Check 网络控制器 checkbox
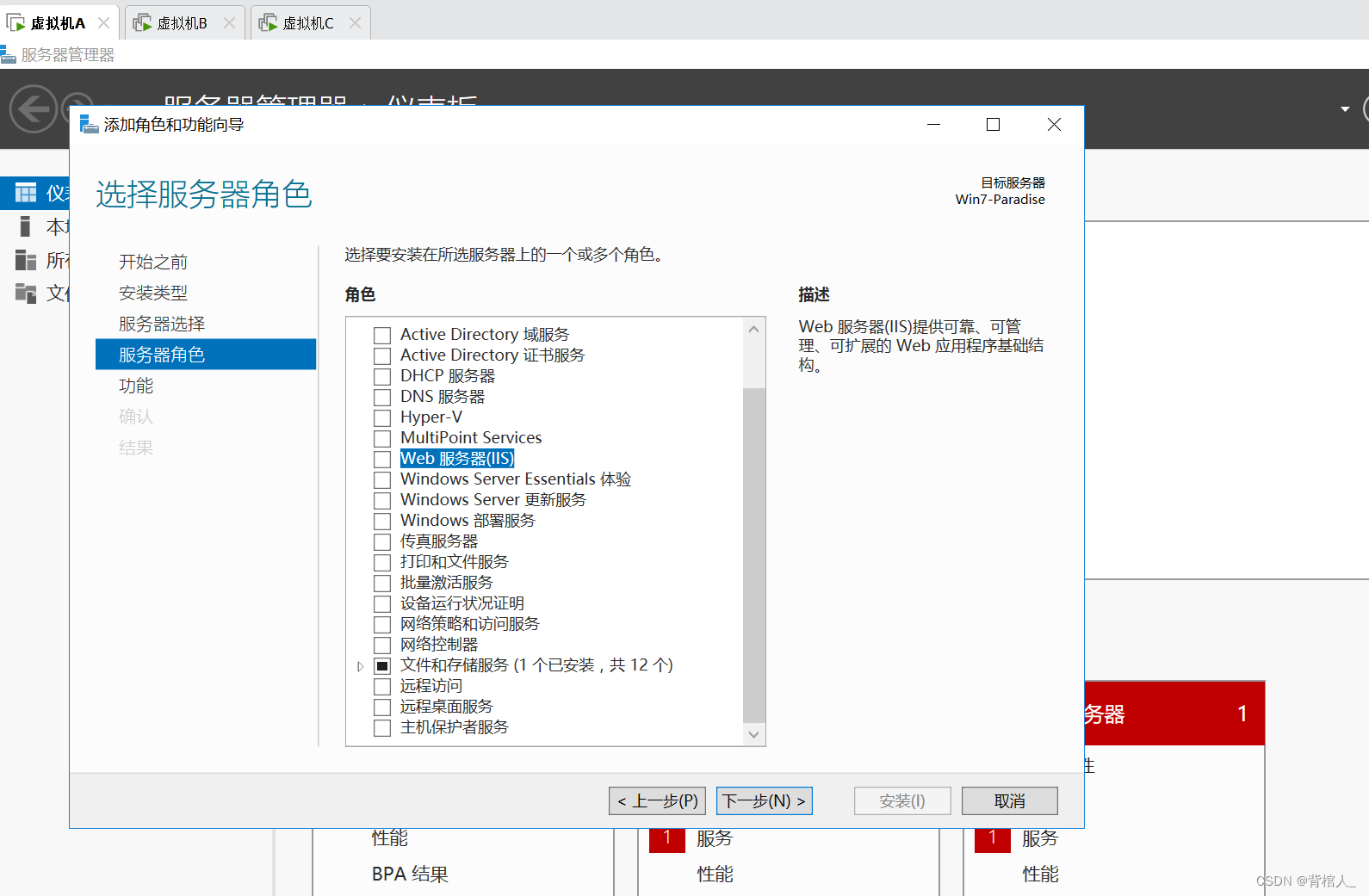The width and height of the screenshot is (1369, 896). (x=382, y=645)
